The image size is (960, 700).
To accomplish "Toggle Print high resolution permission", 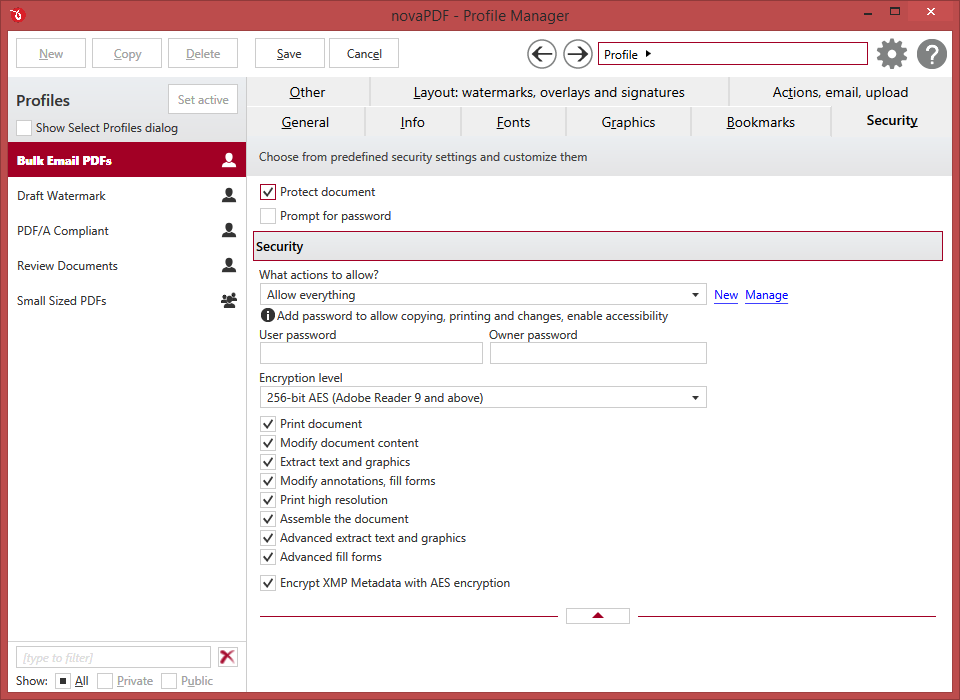I will coord(268,500).
